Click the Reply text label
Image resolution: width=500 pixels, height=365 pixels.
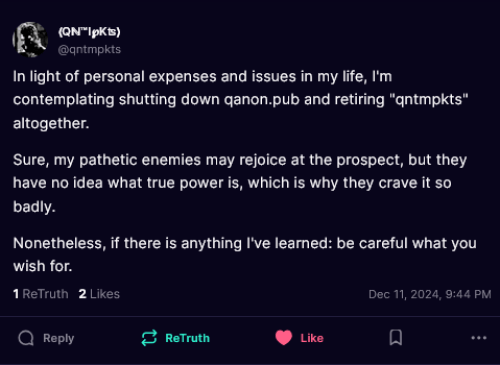[58, 338]
